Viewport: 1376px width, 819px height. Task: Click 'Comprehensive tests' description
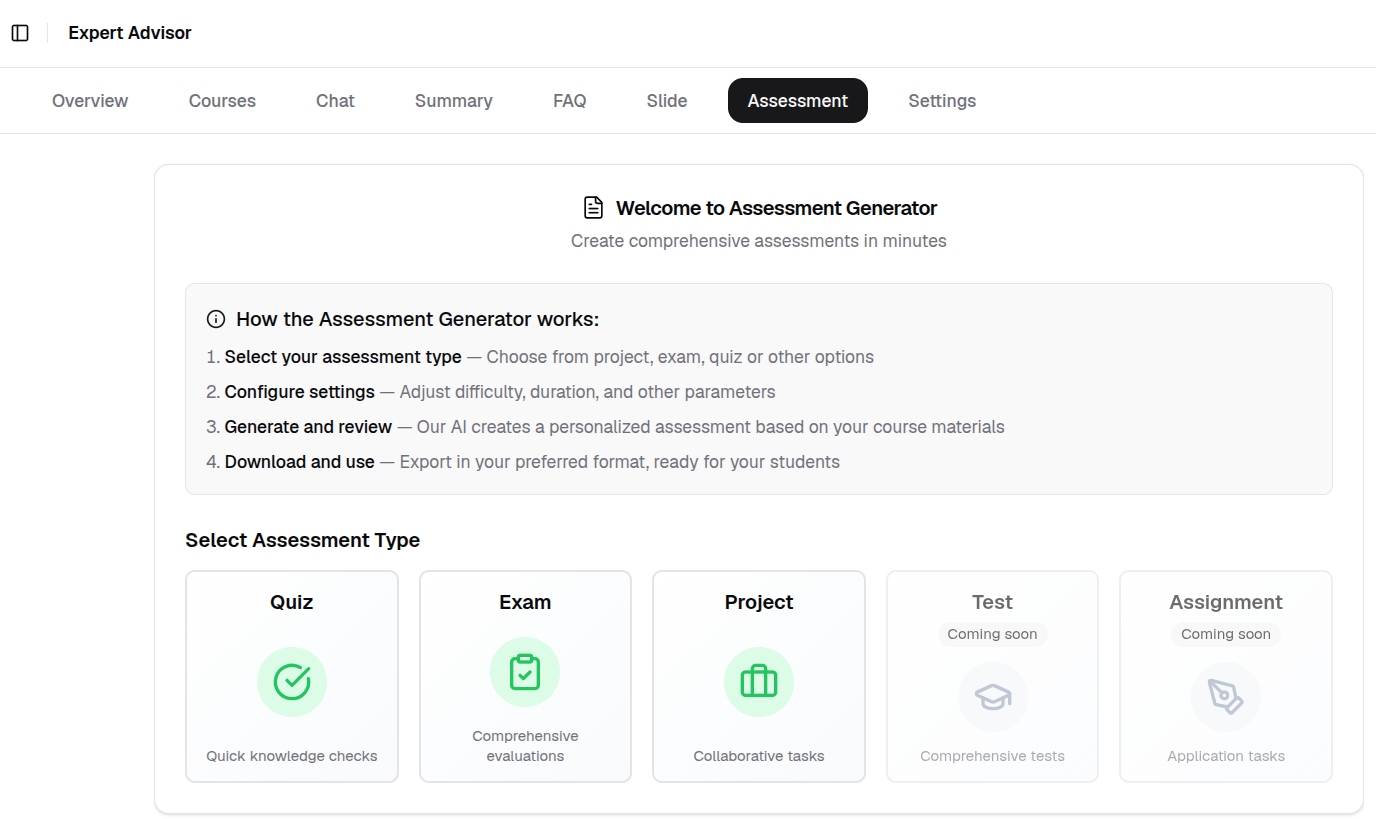993,756
